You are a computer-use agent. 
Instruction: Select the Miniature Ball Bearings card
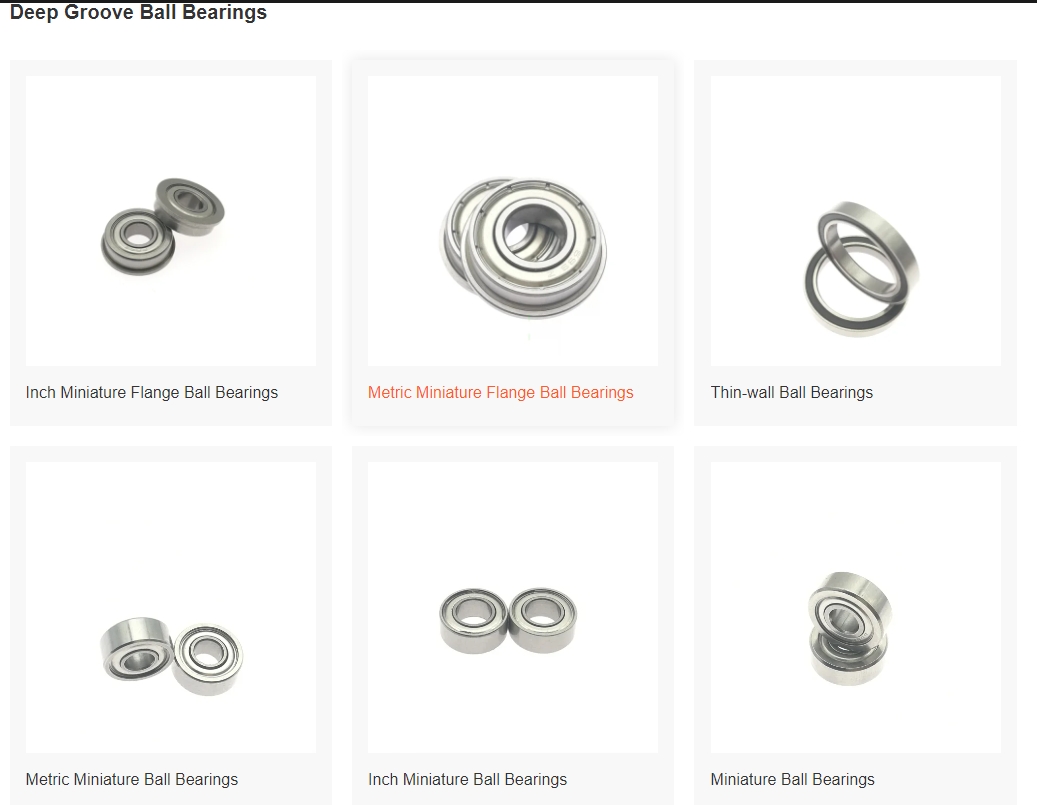click(855, 626)
